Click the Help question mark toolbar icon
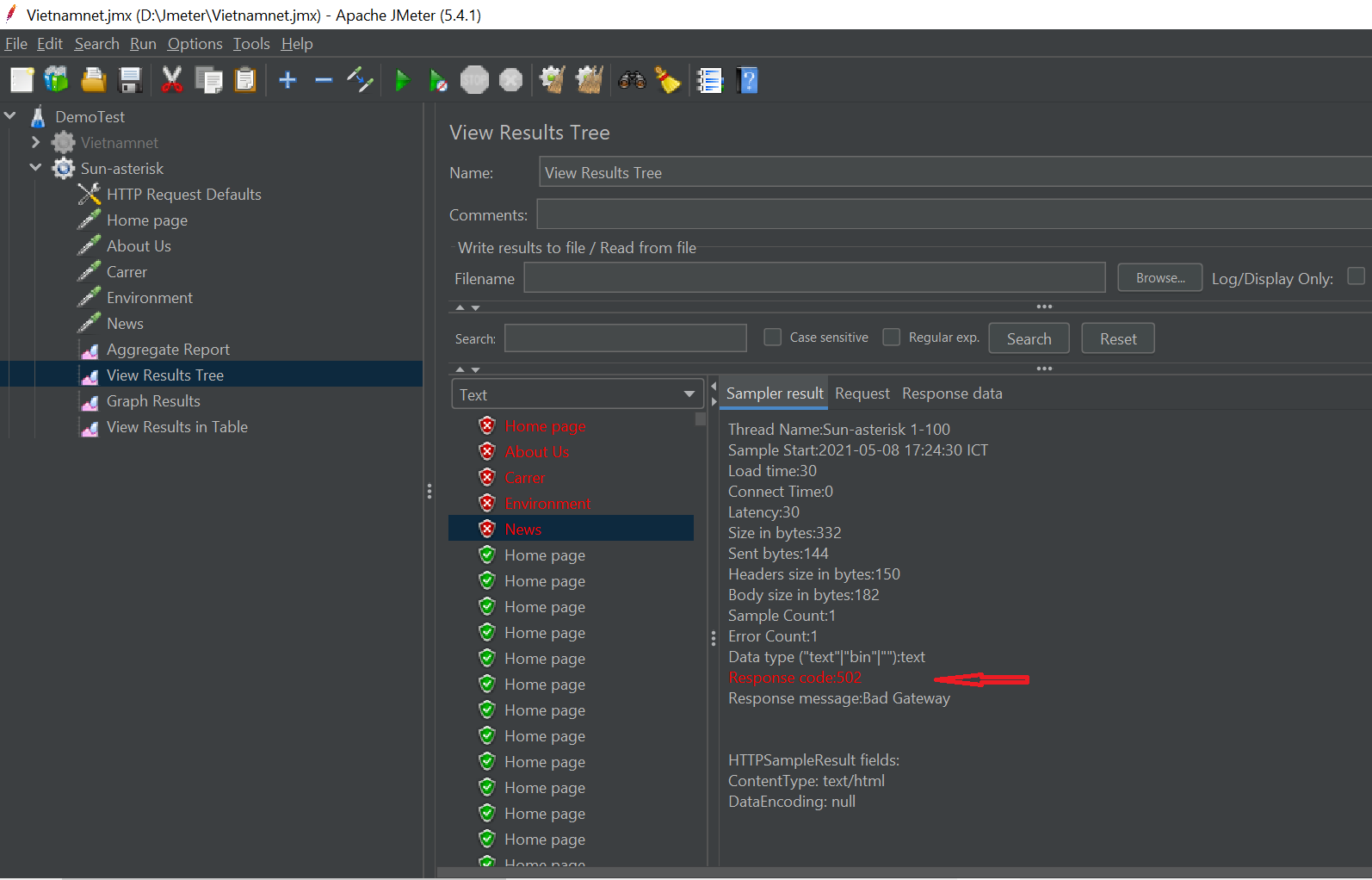This screenshot has width=1372, height=880. click(747, 81)
